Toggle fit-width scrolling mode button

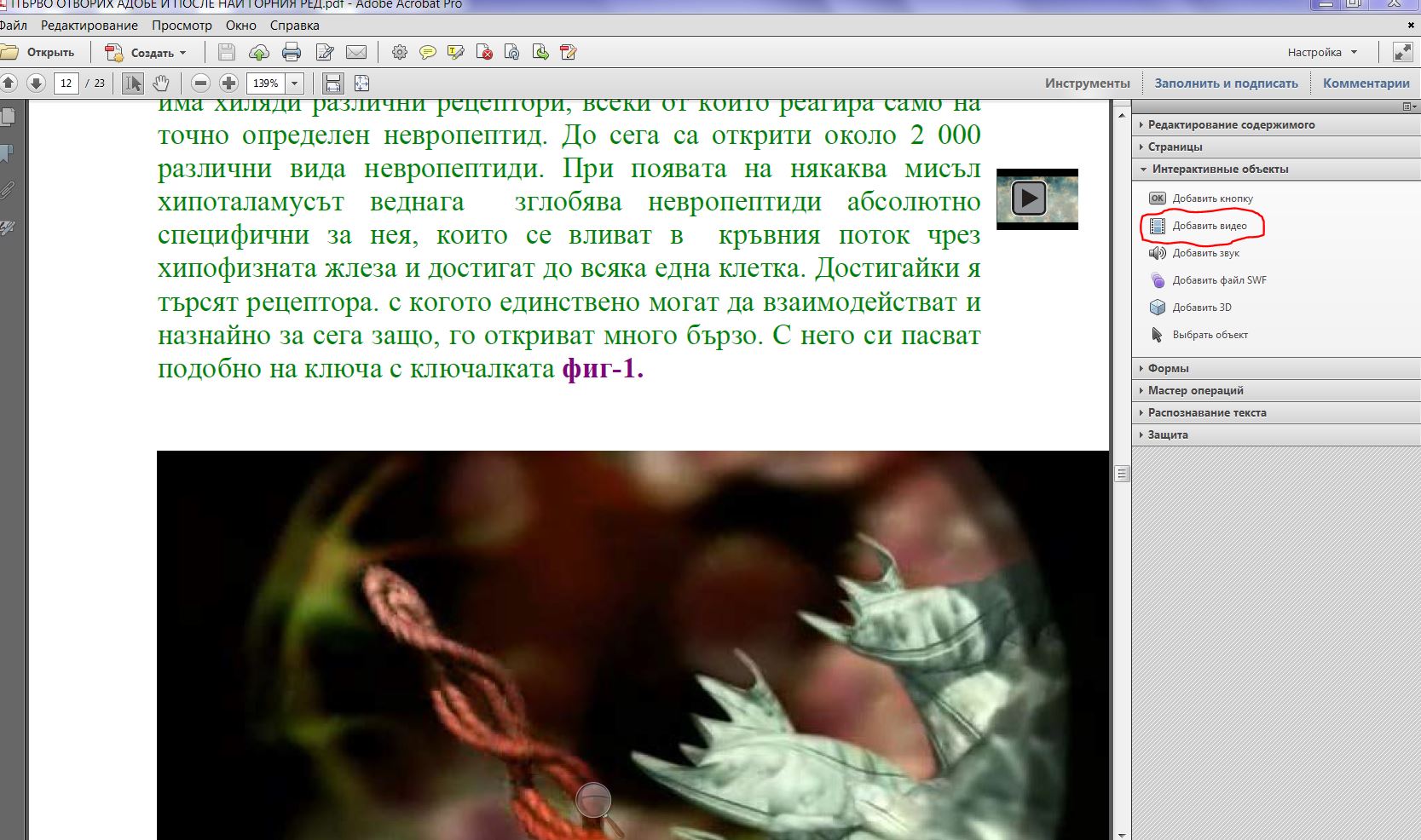tap(333, 83)
